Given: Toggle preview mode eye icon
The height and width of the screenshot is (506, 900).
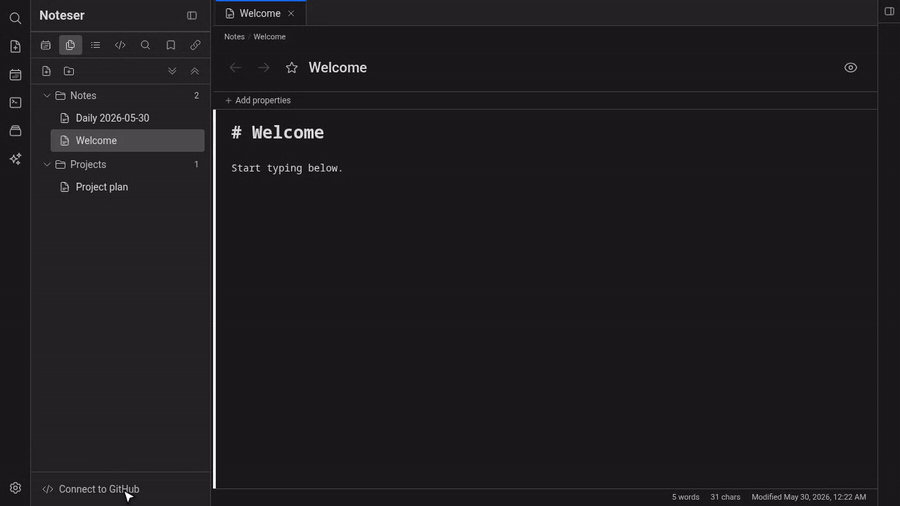Looking at the screenshot, I should click(x=851, y=68).
